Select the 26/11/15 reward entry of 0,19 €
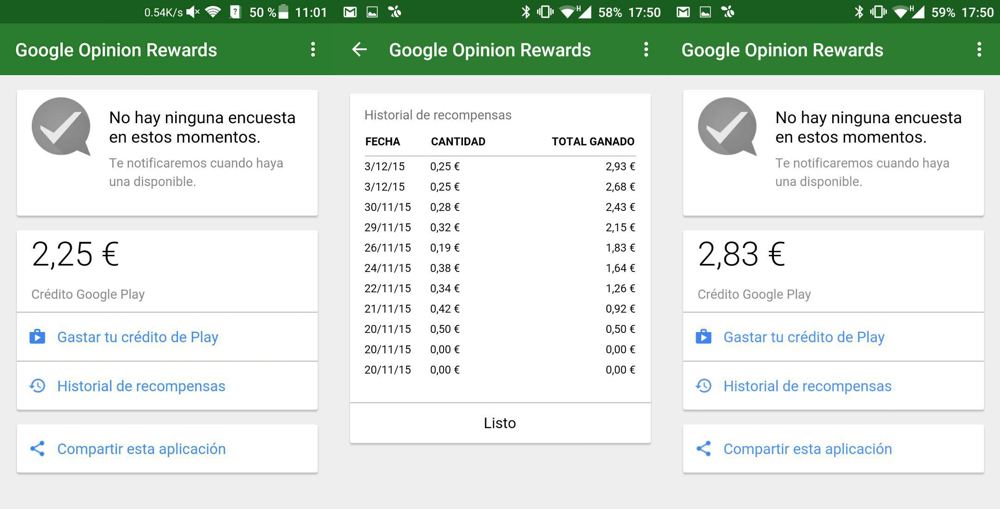 tap(500, 248)
